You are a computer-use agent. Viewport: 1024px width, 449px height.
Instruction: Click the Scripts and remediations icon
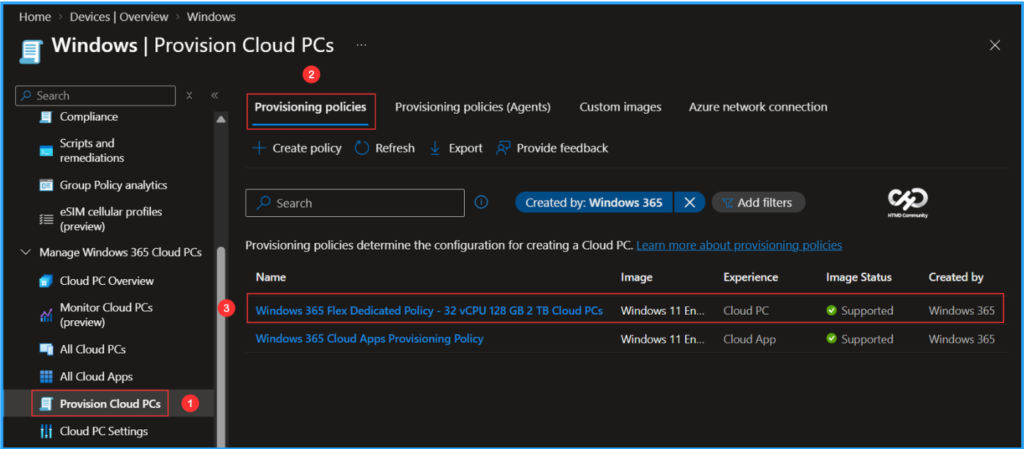tap(46, 151)
